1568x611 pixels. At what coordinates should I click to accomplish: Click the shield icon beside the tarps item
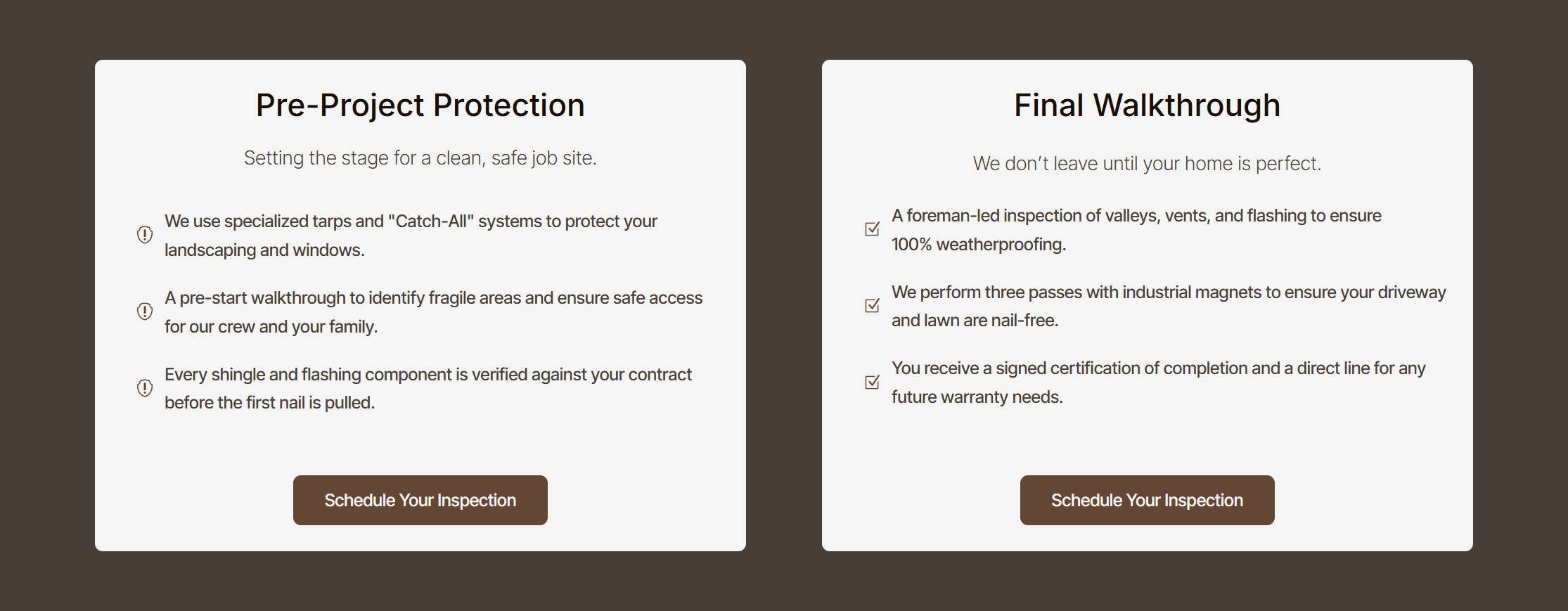click(145, 235)
